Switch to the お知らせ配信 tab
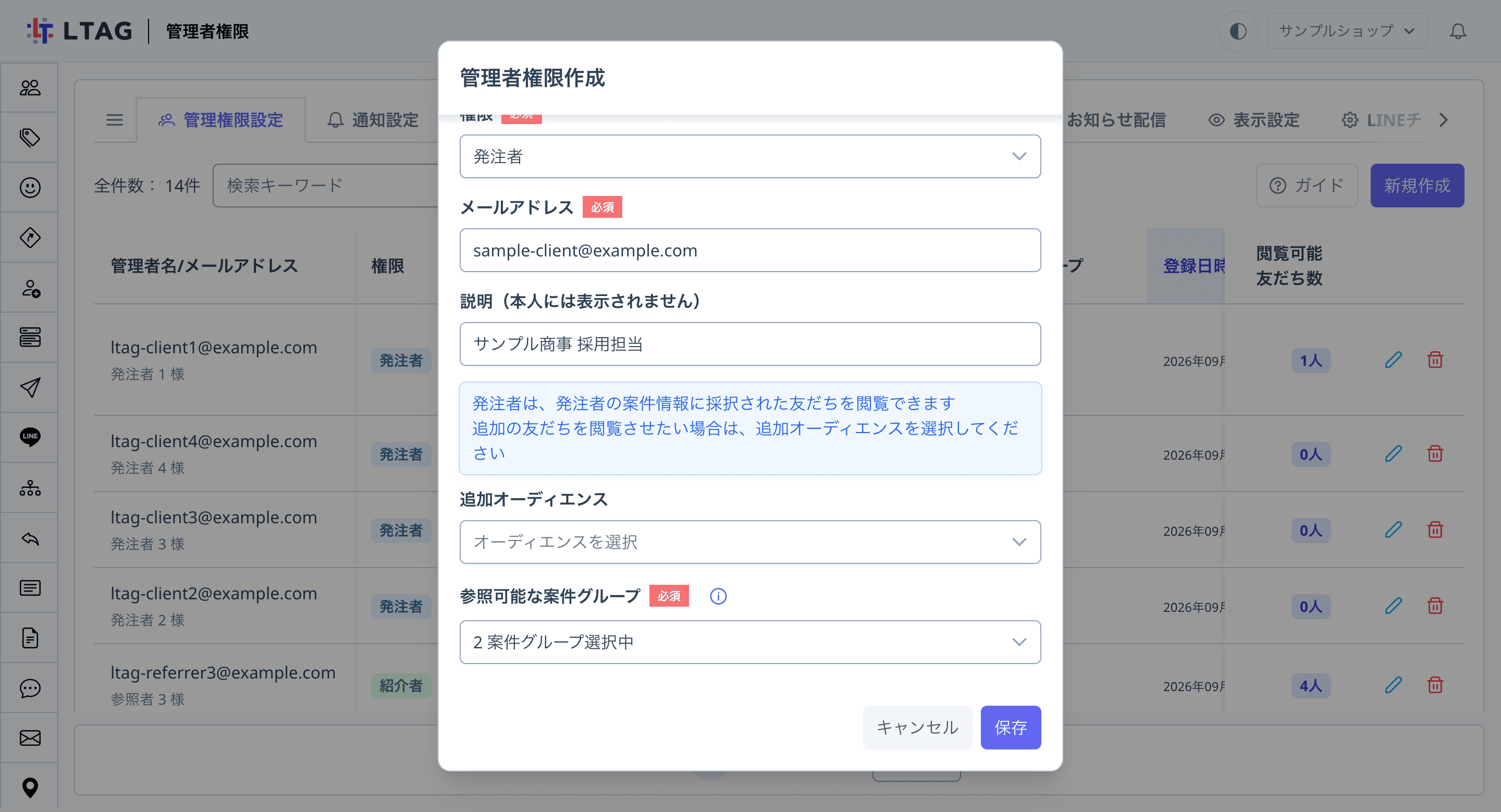 click(x=1115, y=120)
